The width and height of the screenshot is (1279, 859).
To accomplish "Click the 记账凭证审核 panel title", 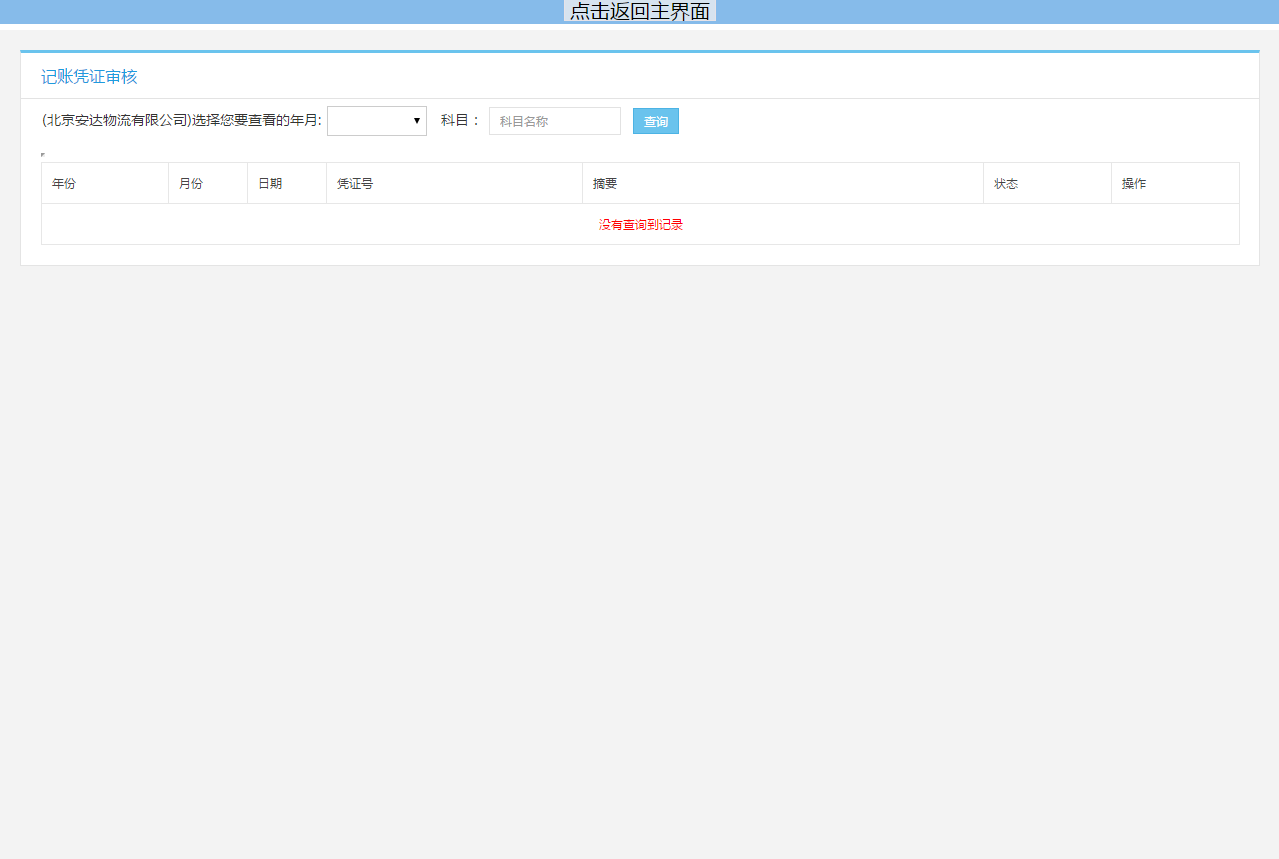I will pos(89,77).
